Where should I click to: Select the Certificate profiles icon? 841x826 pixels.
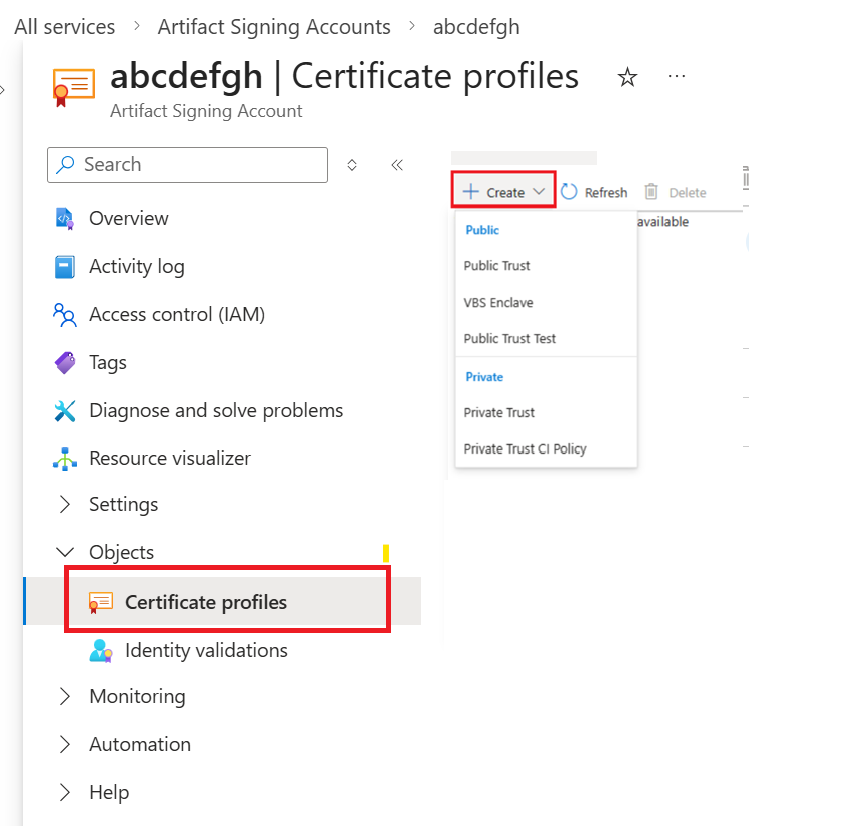[x=99, y=601]
